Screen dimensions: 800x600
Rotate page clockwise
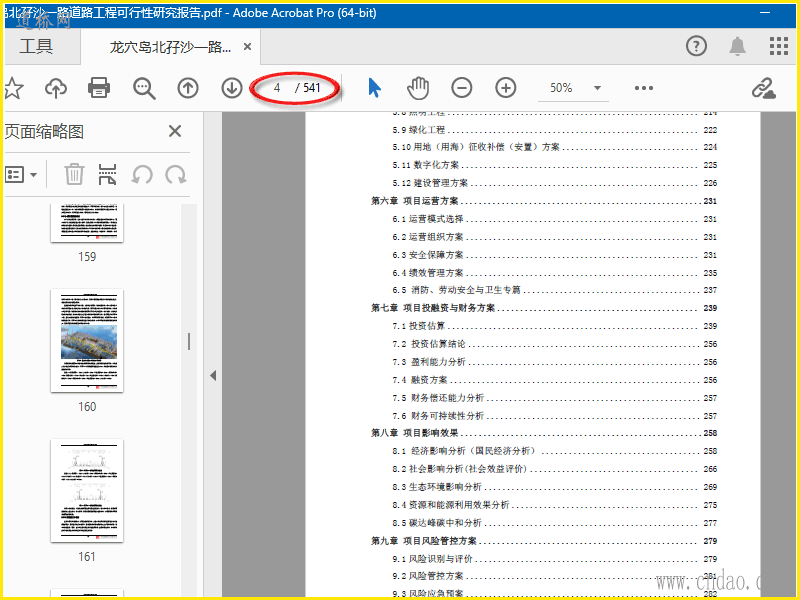176,174
